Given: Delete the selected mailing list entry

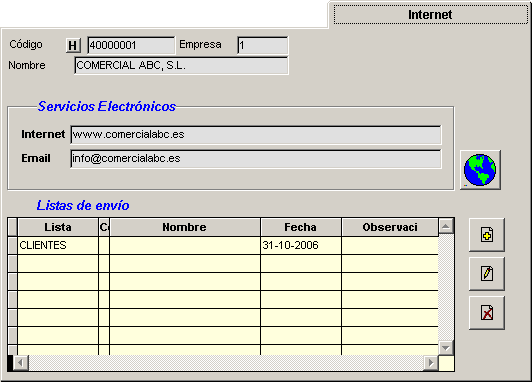Looking at the screenshot, I should 487,312.
